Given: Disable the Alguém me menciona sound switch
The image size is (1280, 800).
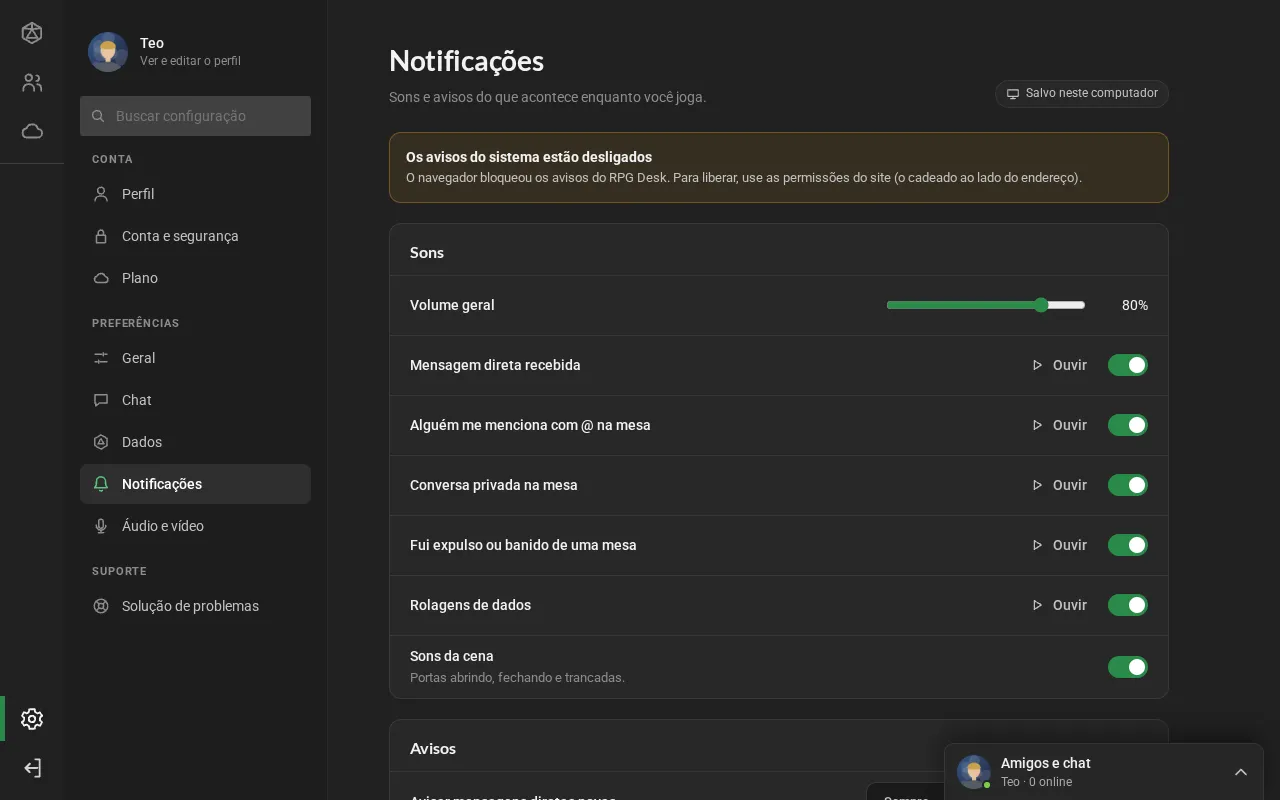Looking at the screenshot, I should click(1128, 425).
